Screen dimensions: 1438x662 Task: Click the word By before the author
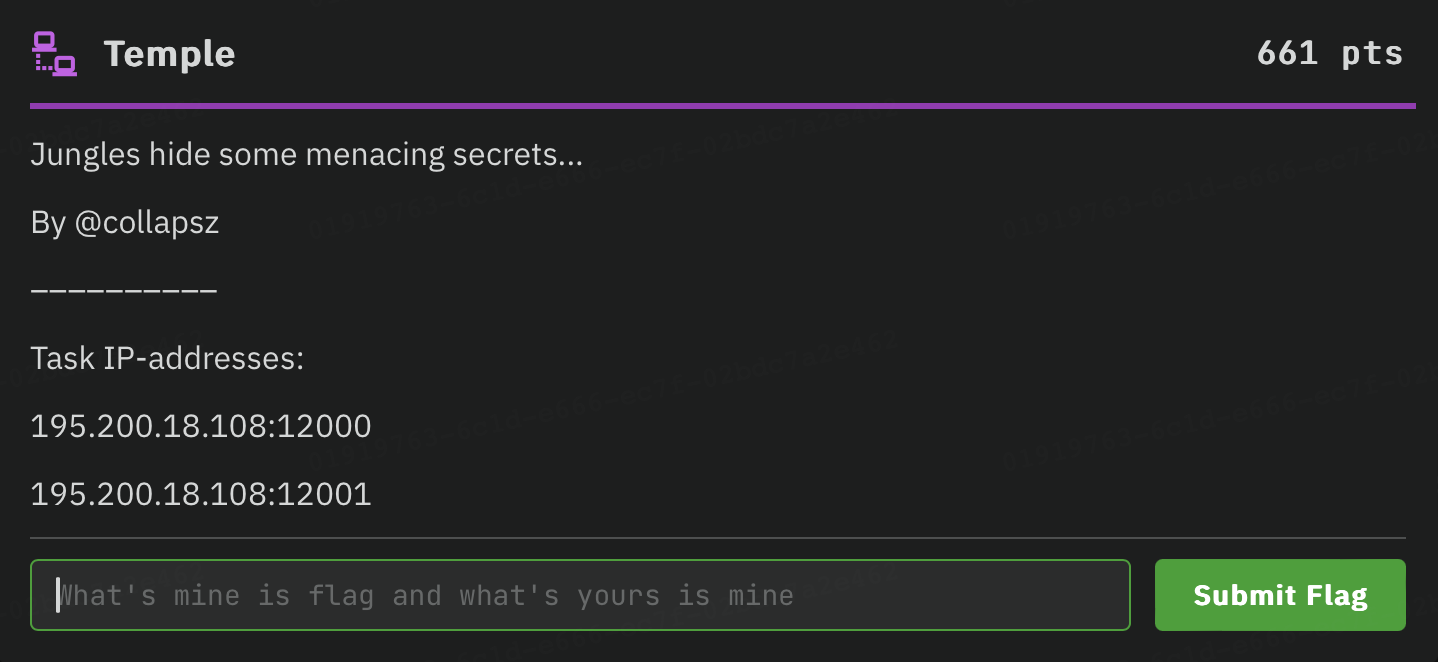click(48, 223)
